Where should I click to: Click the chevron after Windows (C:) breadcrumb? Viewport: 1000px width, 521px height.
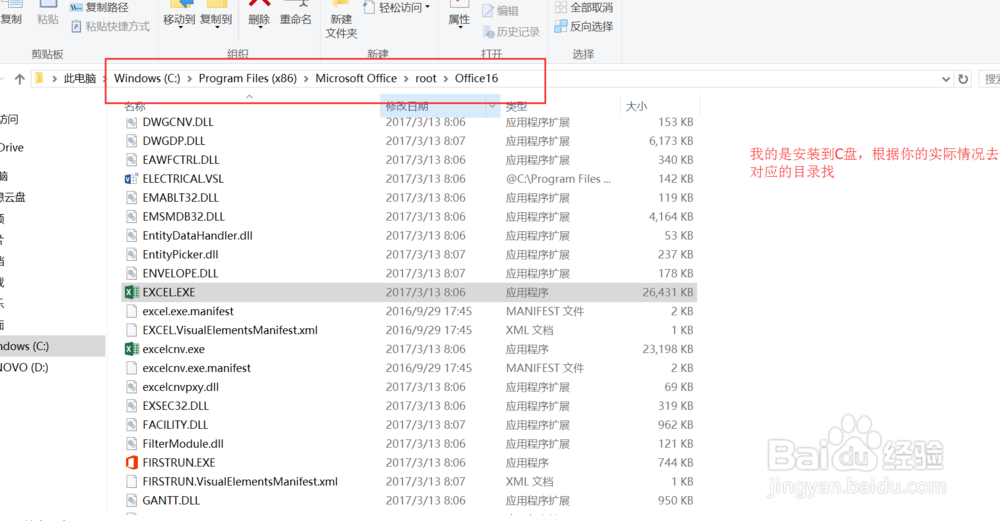[x=189, y=78]
